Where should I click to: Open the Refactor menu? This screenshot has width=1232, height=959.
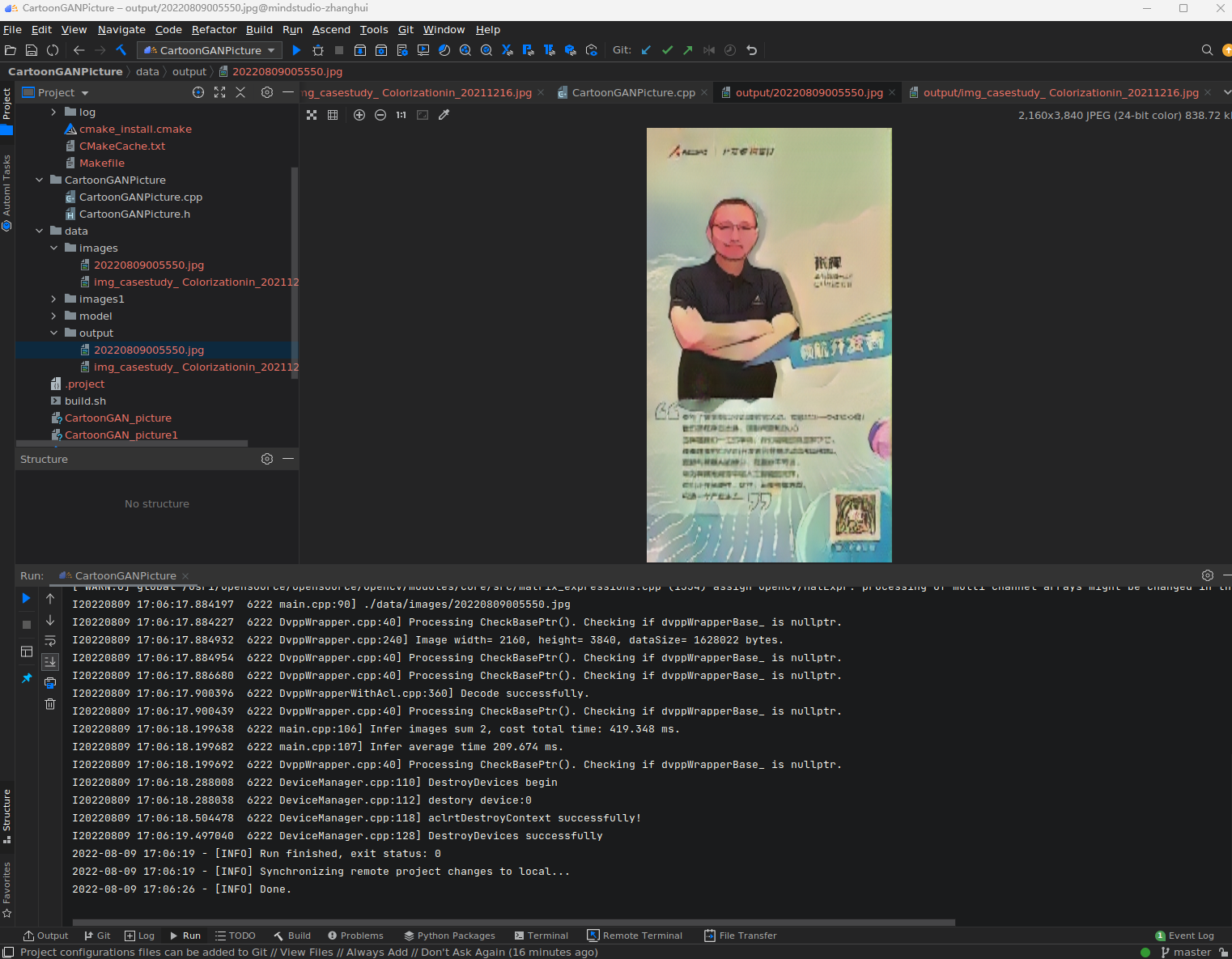[214, 30]
